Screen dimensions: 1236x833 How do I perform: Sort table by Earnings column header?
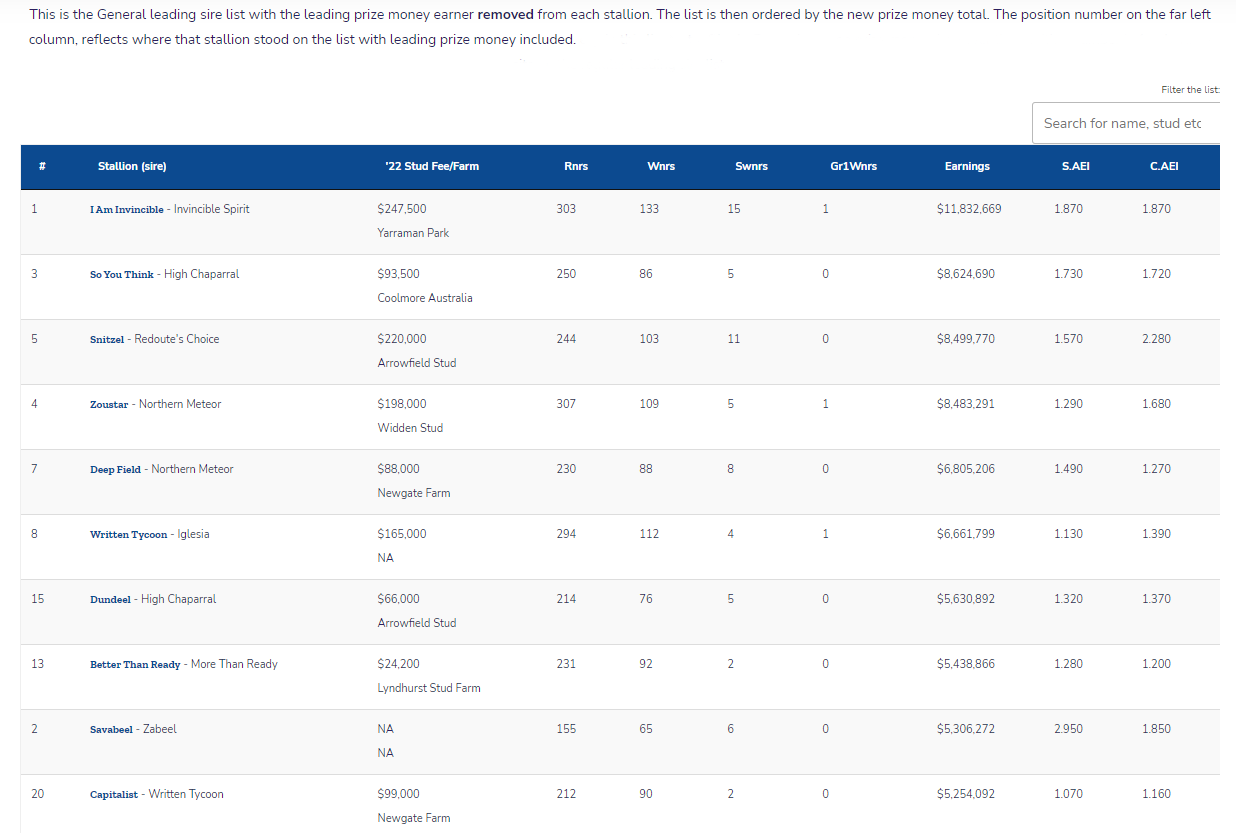(967, 166)
